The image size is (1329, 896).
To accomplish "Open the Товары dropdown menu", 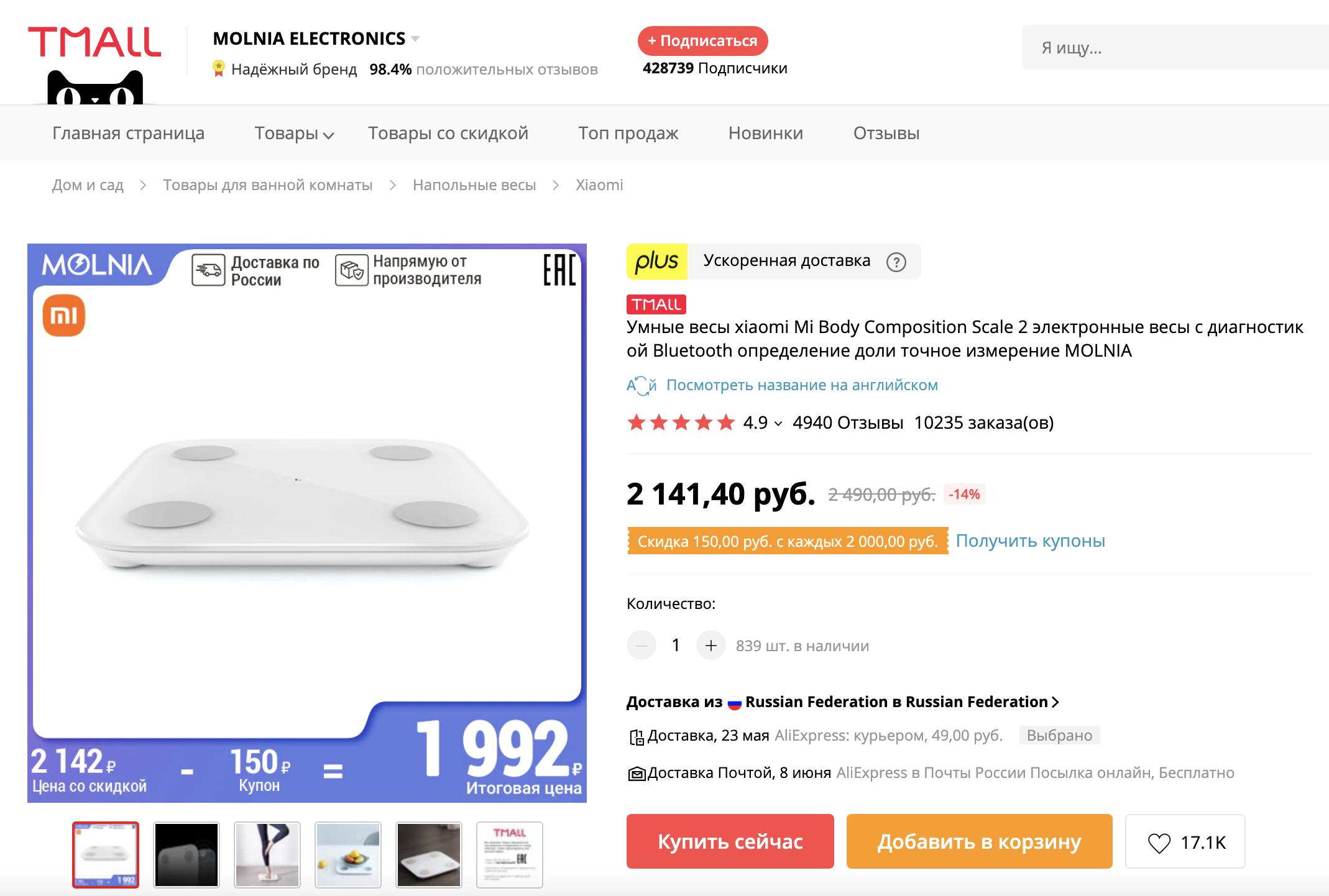I will pos(294,134).
